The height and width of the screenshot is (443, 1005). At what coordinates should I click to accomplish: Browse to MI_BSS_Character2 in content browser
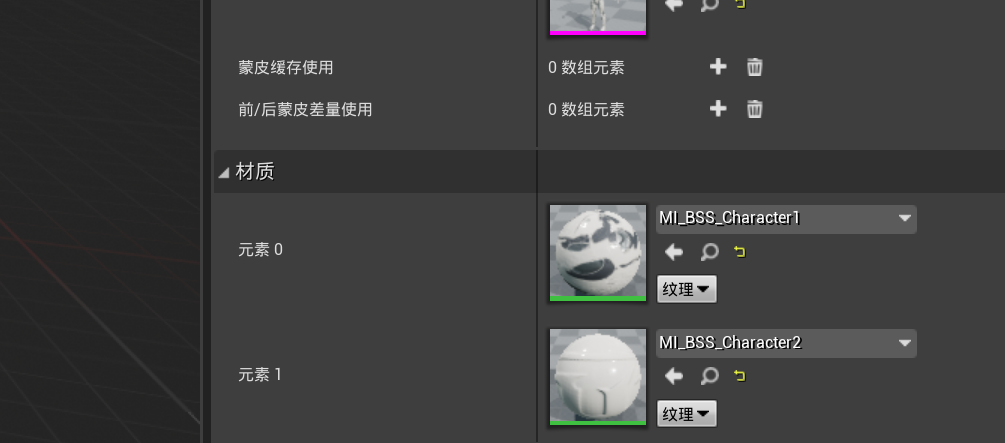coord(709,376)
